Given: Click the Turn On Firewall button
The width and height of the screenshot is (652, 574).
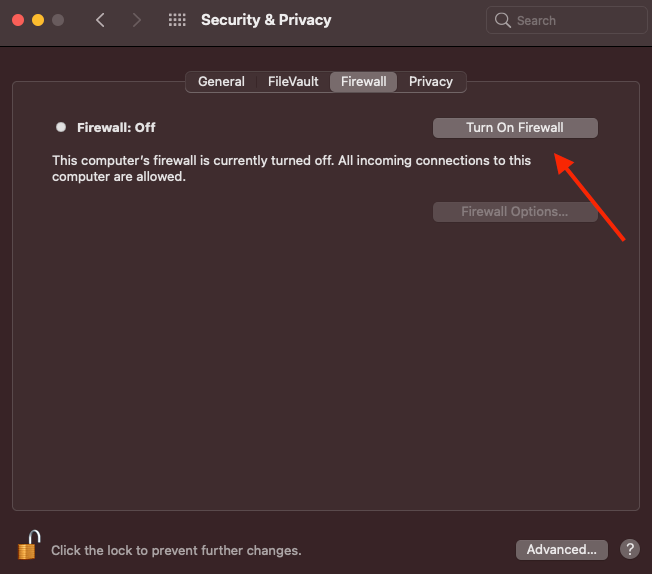Looking at the screenshot, I should click(x=515, y=128).
